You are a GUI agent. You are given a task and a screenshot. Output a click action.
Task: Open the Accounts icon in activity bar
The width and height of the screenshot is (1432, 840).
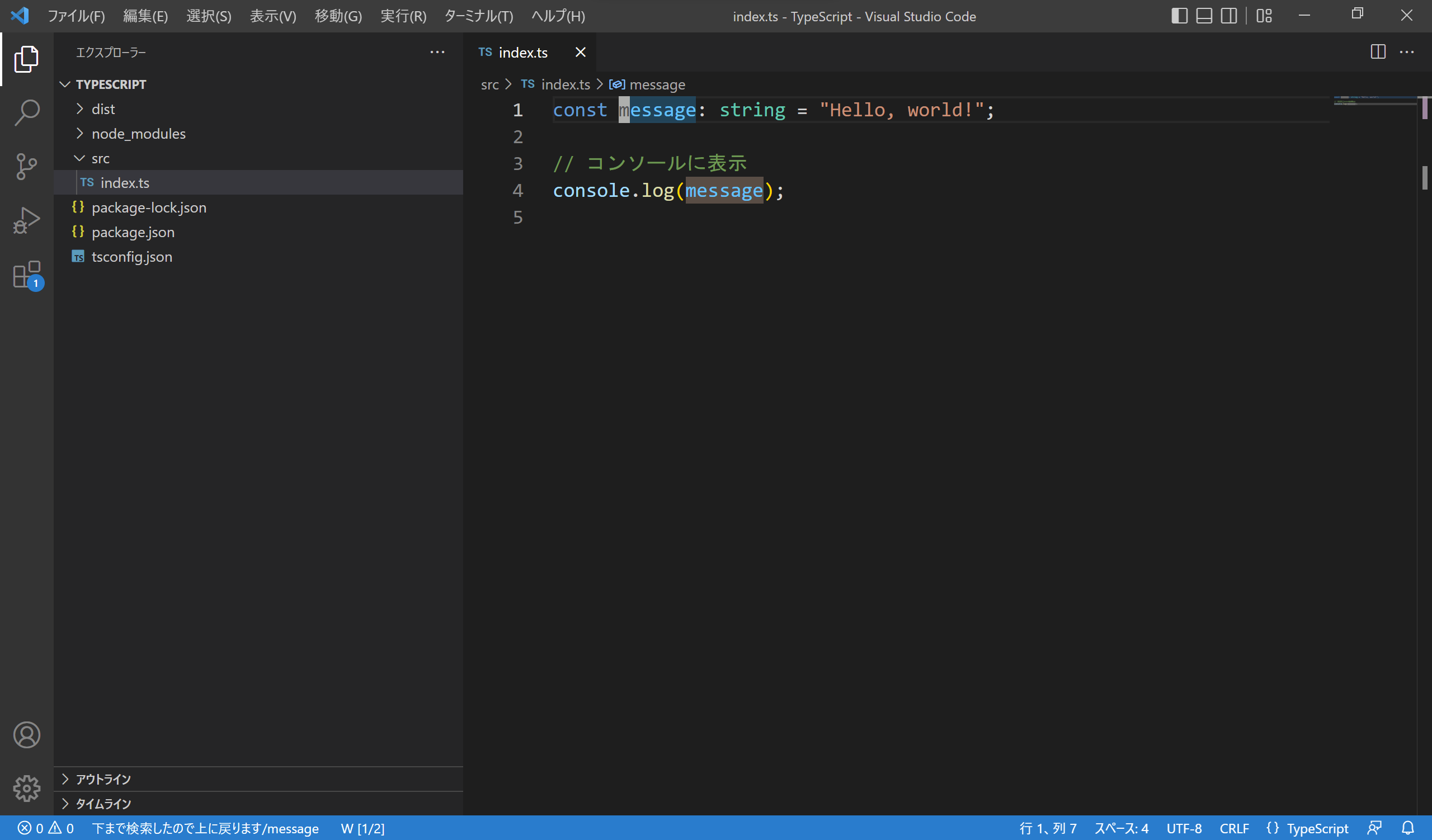tap(26, 734)
